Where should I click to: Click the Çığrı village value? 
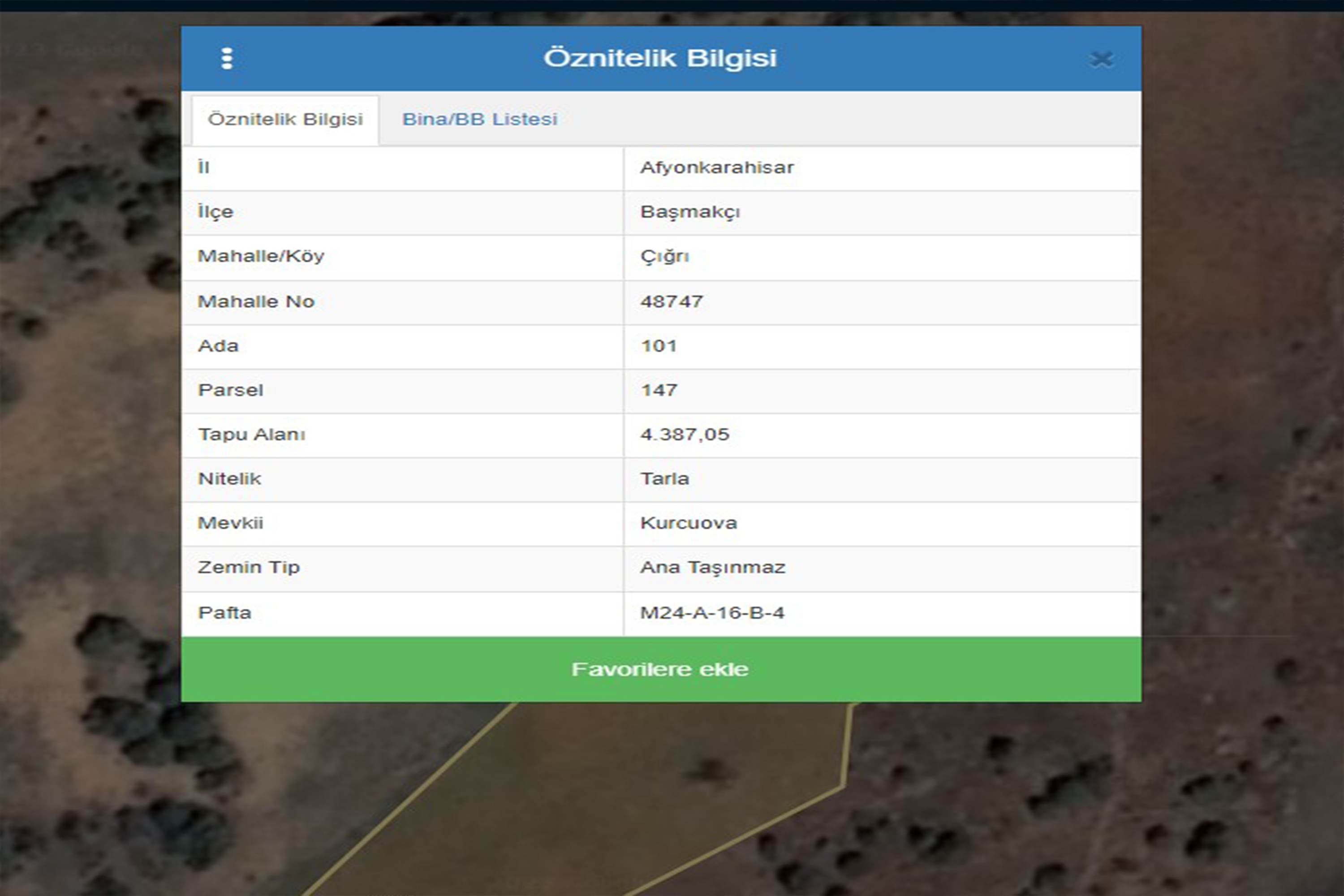coord(664,257)
